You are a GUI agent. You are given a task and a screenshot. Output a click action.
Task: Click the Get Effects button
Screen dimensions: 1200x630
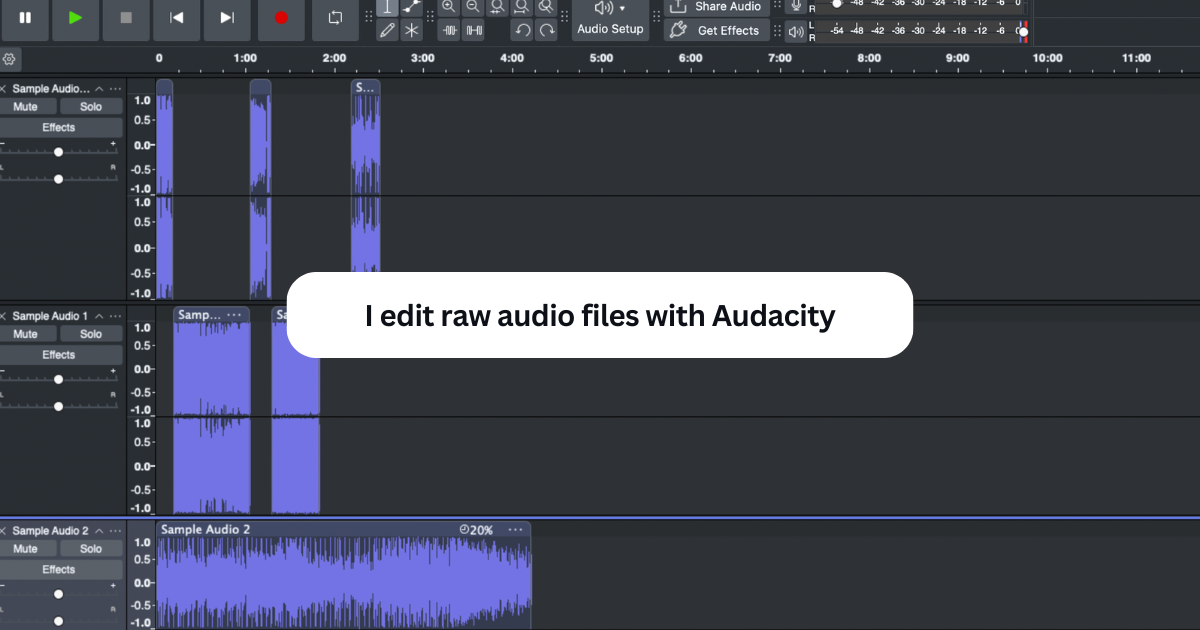tap(718, 30)
